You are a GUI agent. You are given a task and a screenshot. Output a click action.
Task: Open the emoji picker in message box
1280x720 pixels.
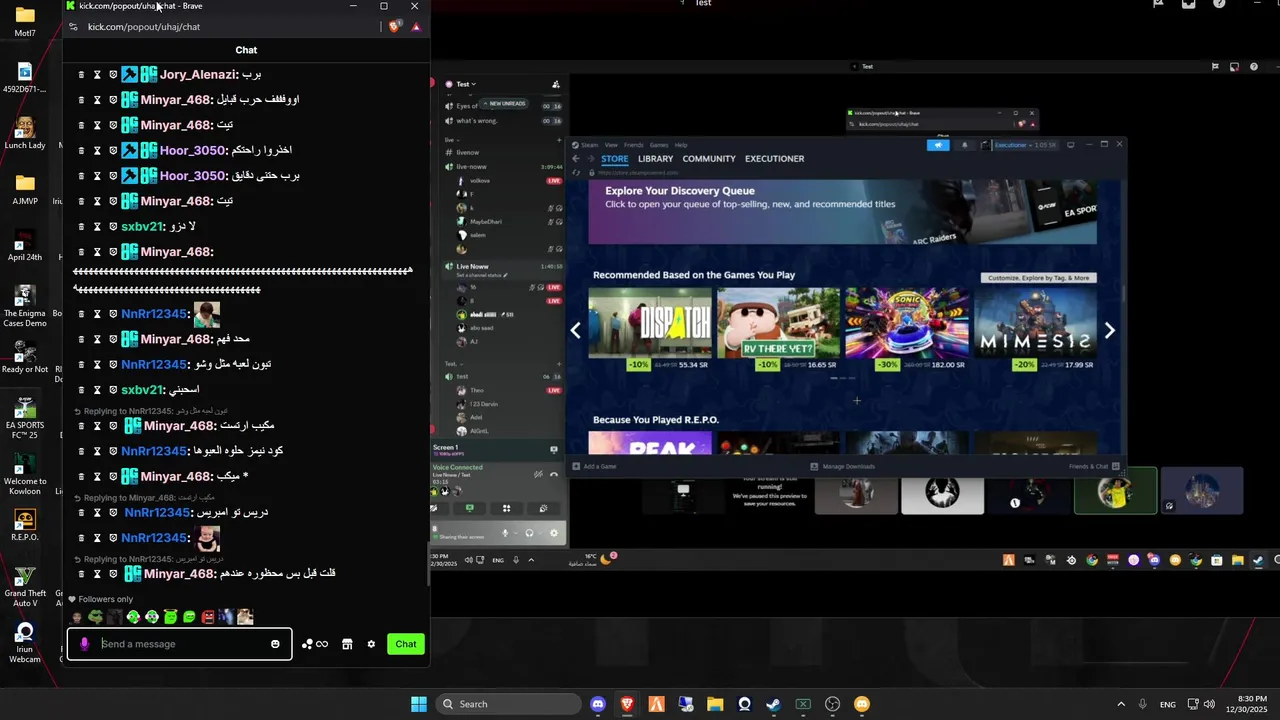pos(275,644)
